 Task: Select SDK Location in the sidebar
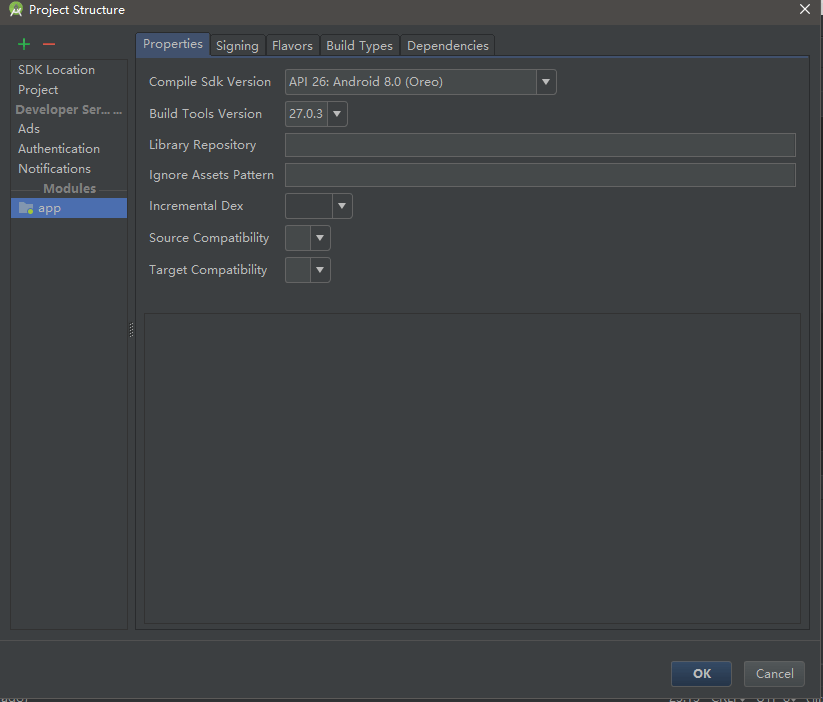click(69, 70)
